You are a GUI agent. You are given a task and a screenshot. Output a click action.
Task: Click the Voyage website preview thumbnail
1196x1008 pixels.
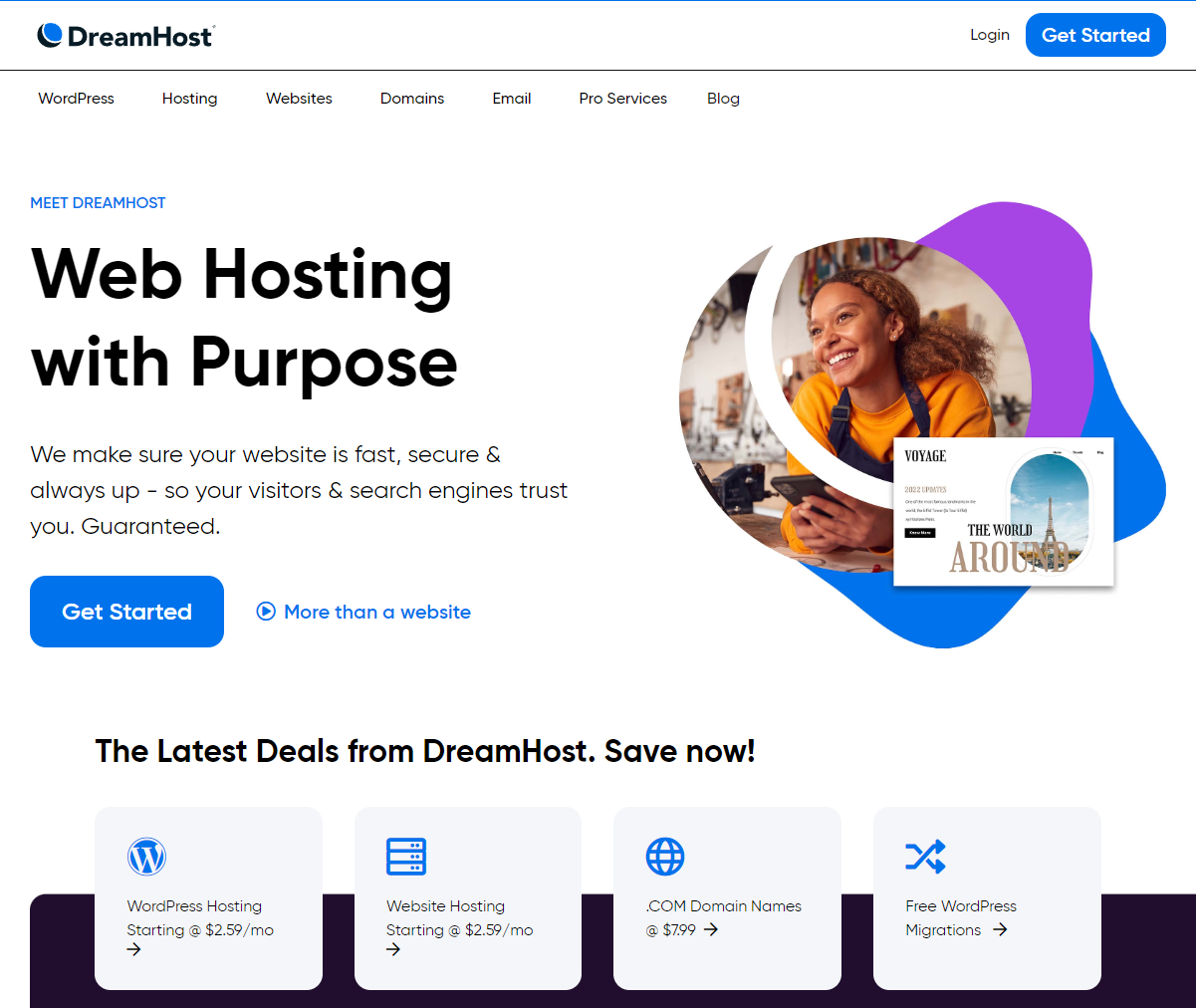point(1004,512)
